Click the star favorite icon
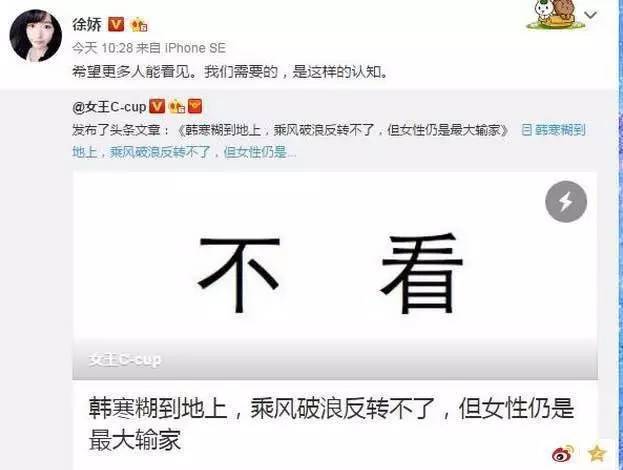 click(x=596, y=453)
